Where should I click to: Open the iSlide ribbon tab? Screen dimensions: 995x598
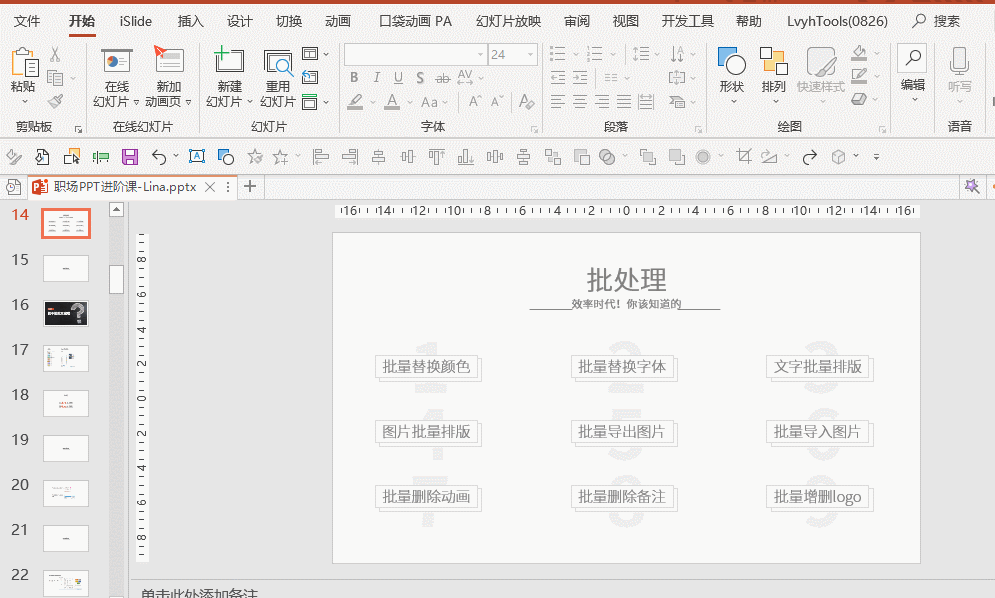(x=136, y=21)
